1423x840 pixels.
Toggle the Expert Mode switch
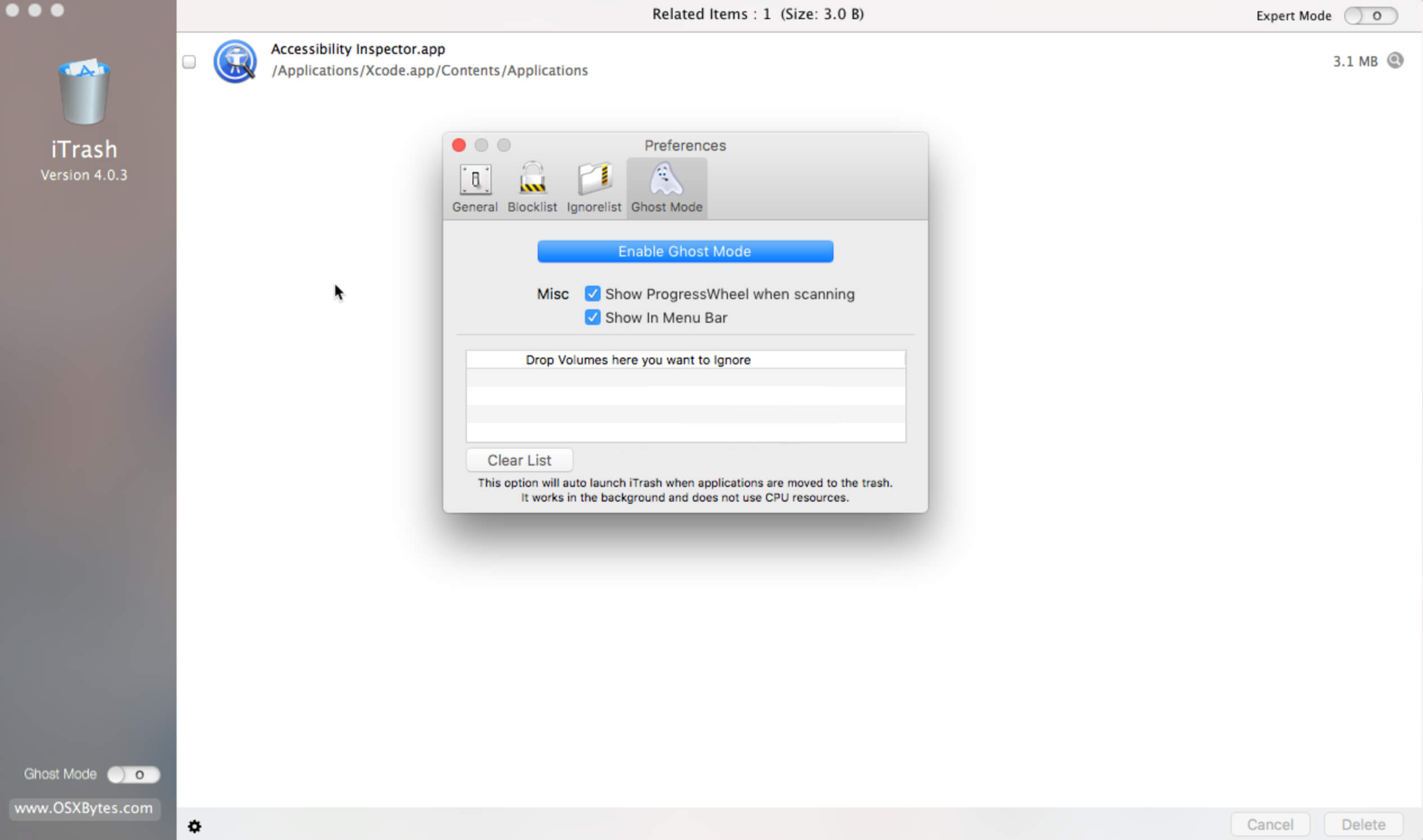coord(1370,16)
